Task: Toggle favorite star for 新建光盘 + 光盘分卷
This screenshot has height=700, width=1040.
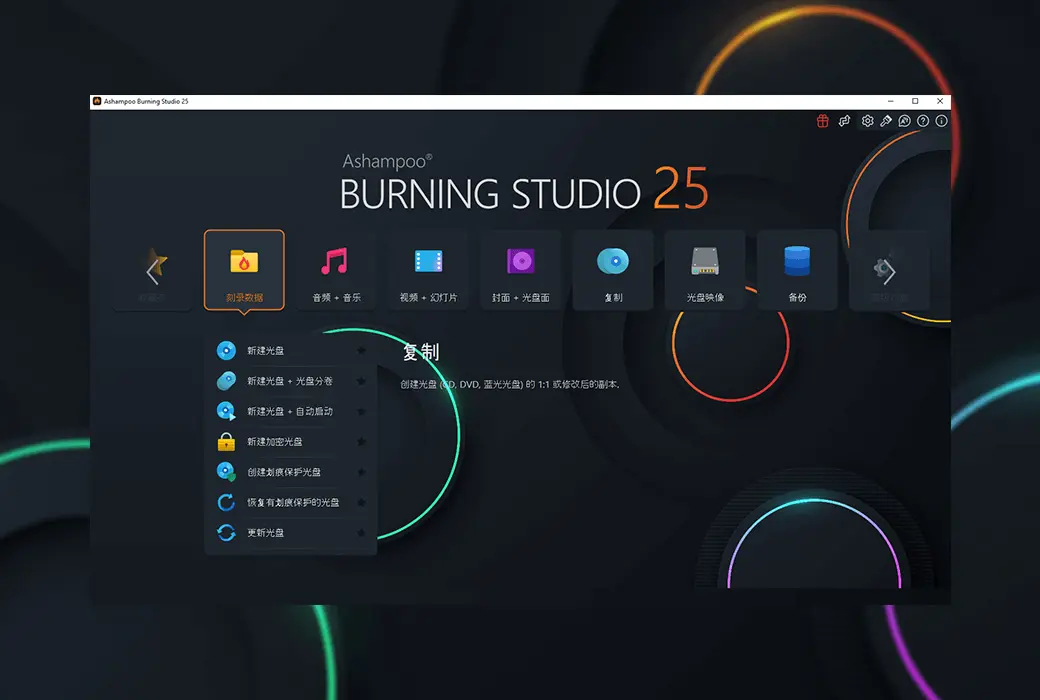Action: (x=361, y=381)
